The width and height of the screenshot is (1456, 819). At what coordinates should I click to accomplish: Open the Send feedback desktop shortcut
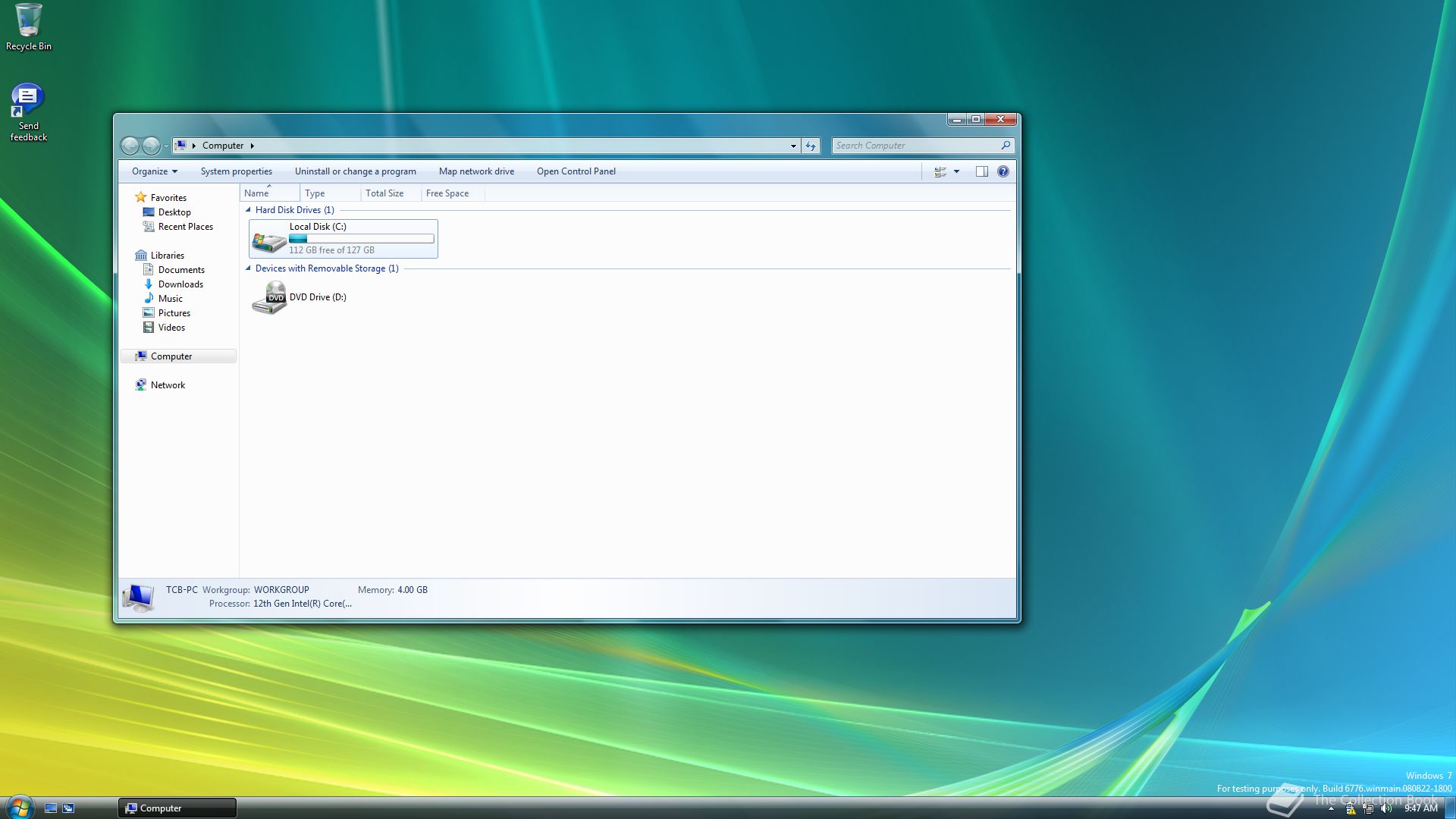point(28,112)
